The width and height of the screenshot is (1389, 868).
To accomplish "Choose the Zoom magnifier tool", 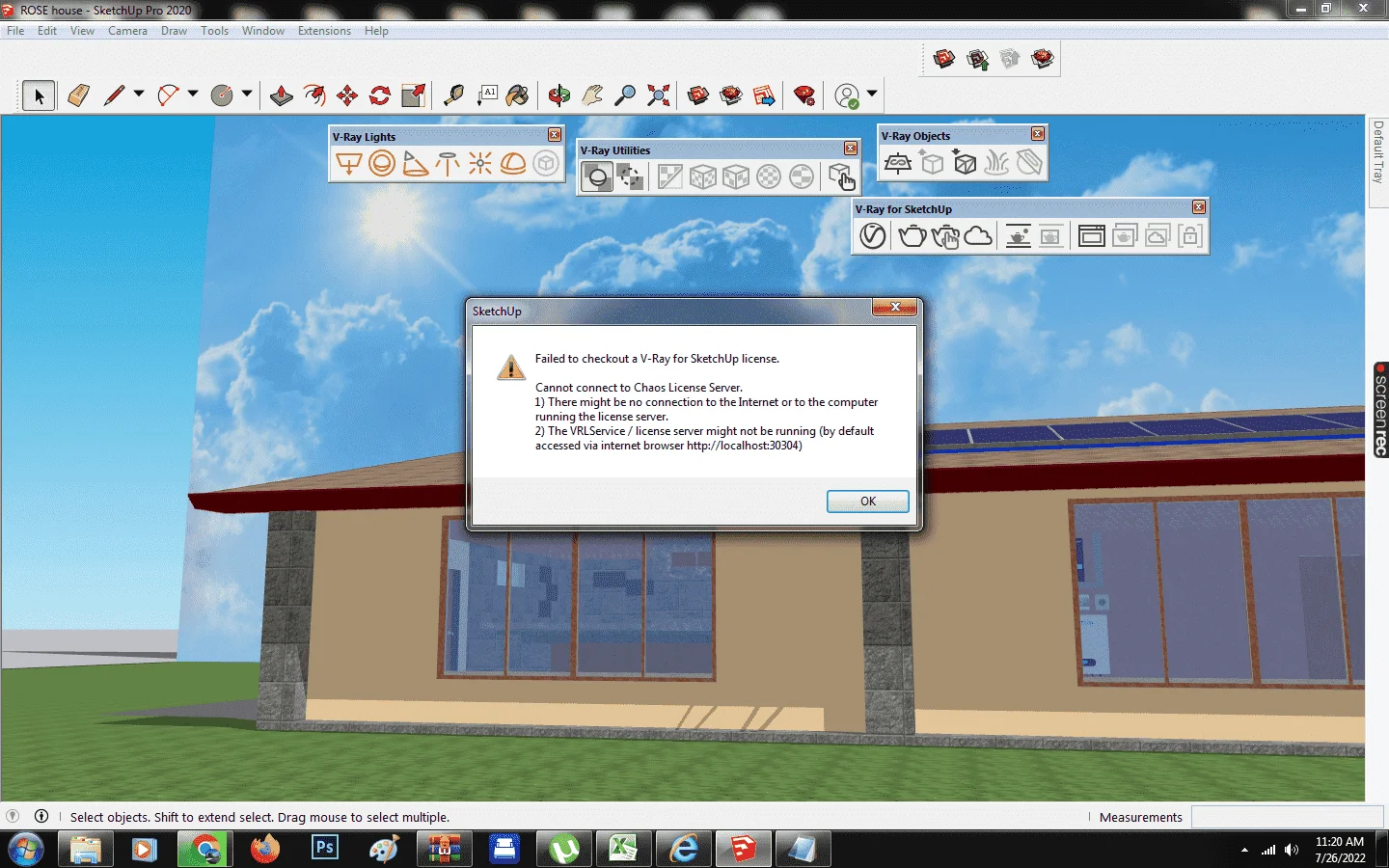I will 625,95.
